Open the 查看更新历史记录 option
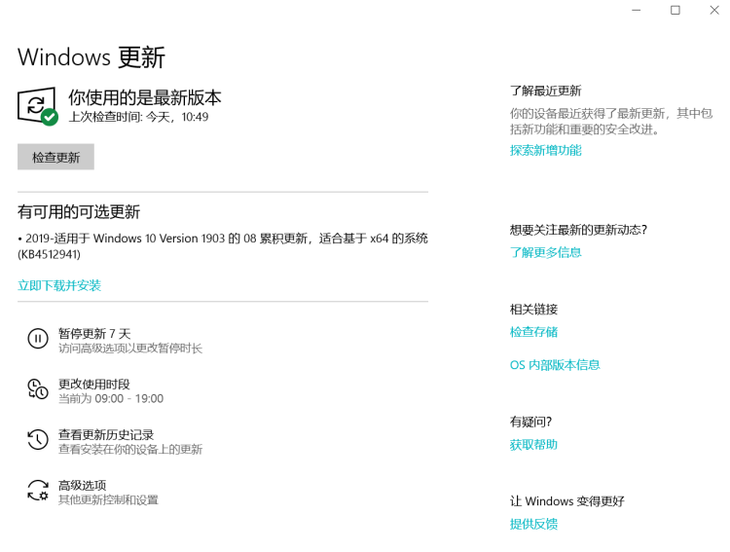This screenshot has height=552, width=730. (115, 441)
